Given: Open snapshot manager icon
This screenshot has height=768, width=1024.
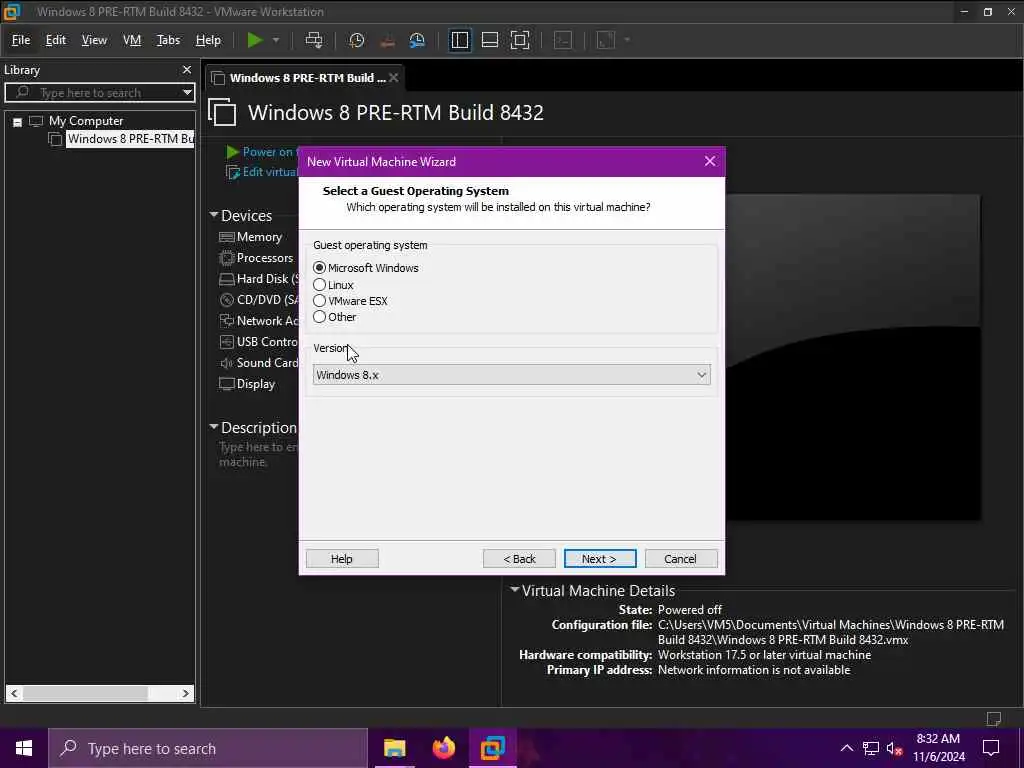Looking at the screenshot, I should point(417,40).
